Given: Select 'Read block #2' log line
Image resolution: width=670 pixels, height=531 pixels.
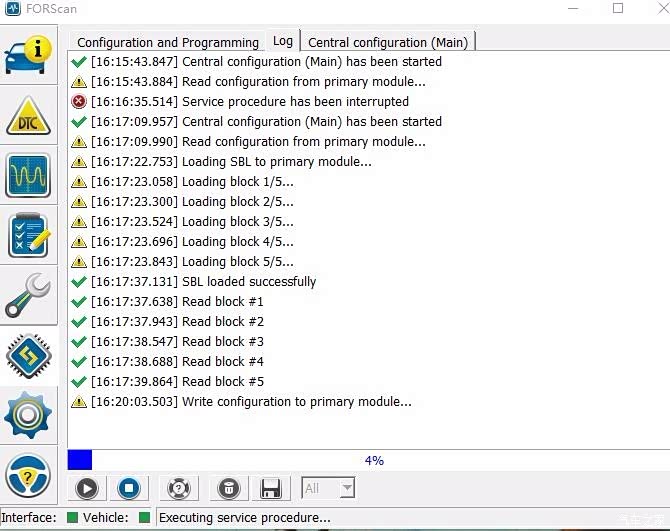Looking at the screenshot, I should pyautogui.click(x=167, y=322).
